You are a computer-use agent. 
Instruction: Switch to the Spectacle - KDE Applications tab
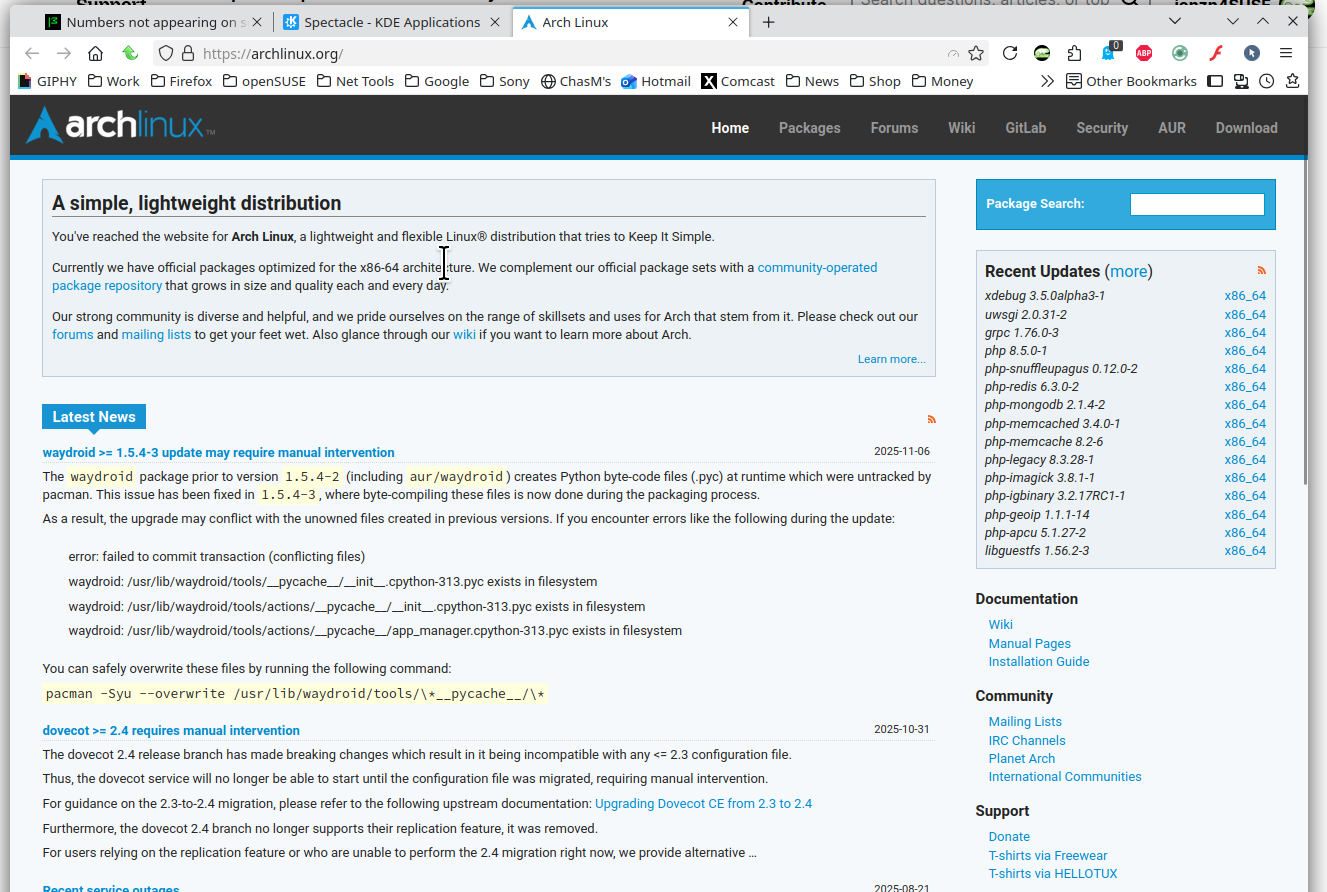pyautogui.click(x=380, y=22)
